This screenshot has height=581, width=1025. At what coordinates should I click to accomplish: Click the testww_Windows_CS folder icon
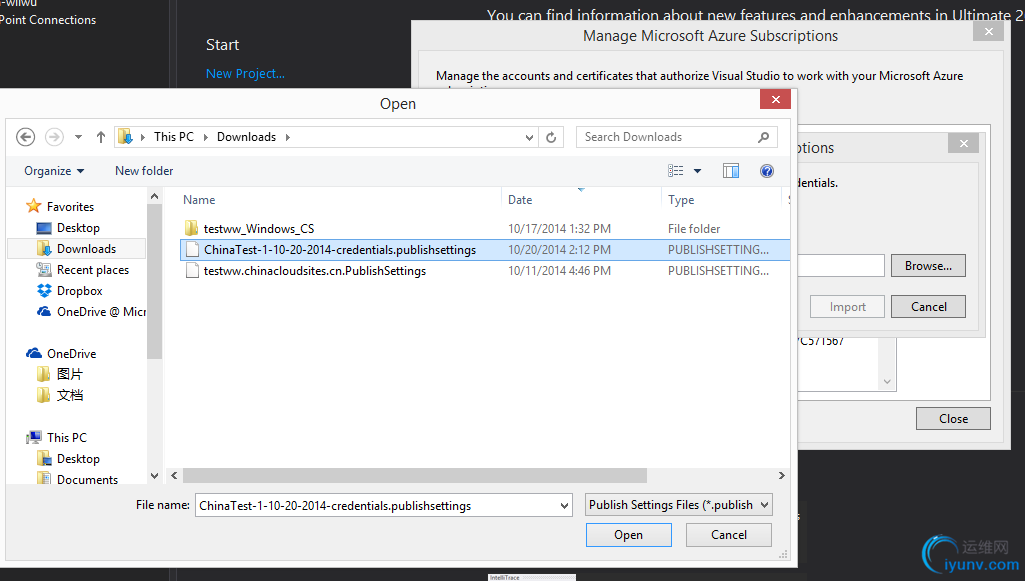click(x=192, y=228)
